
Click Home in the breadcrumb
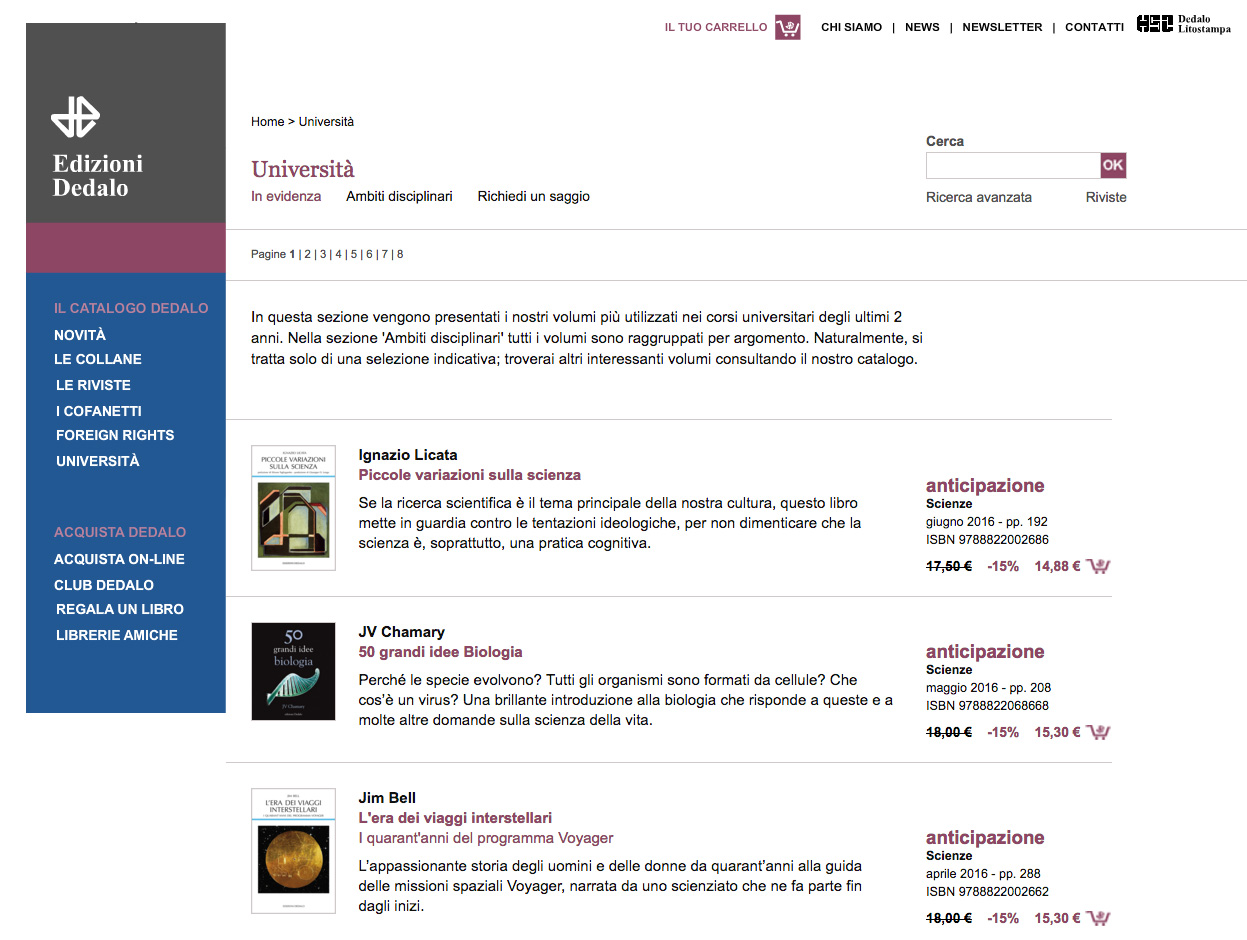click(x=268, y=122)
